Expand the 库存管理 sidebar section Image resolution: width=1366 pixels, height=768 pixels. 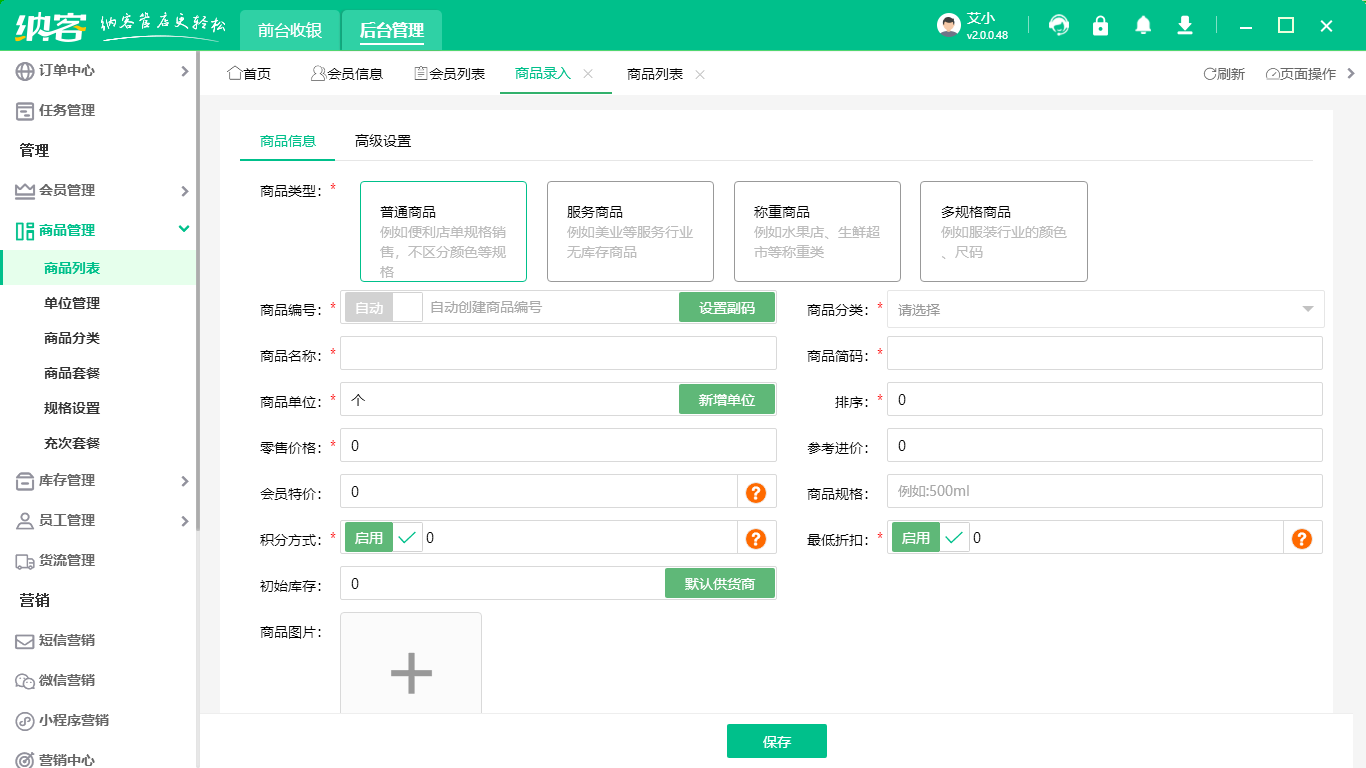coord(70,481)
